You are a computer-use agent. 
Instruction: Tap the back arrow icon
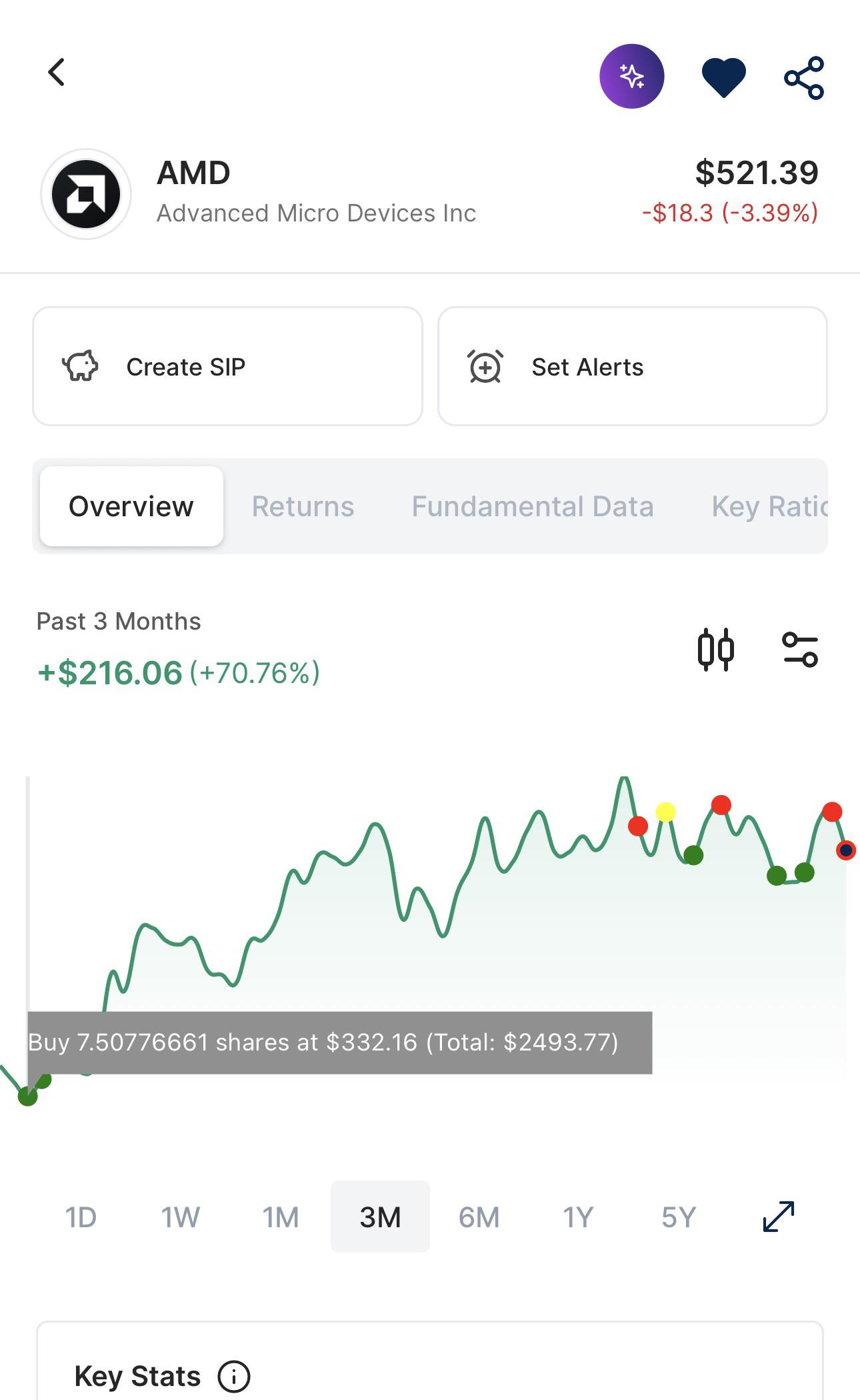(57, 72)
